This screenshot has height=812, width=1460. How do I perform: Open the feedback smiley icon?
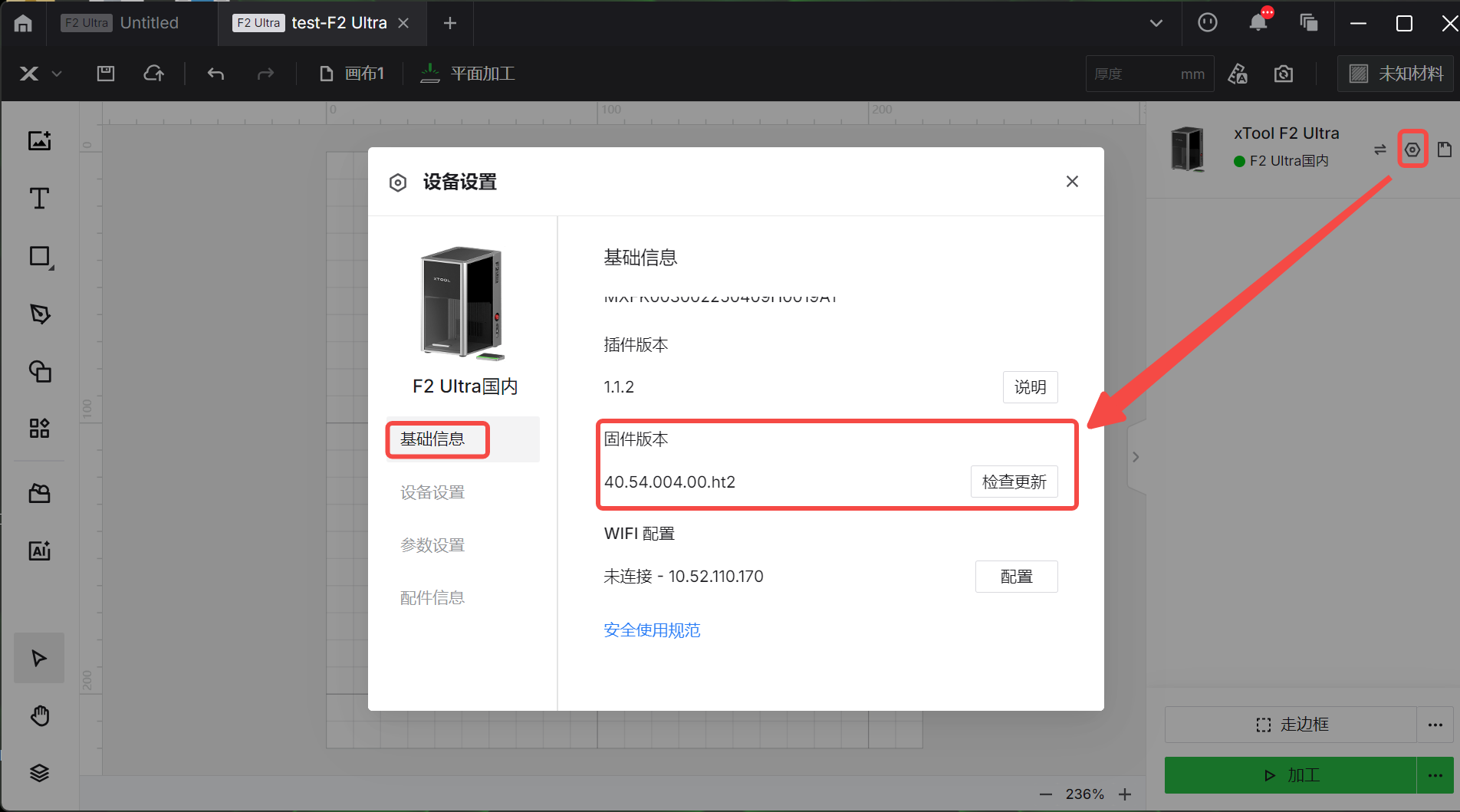click(1208, 23)
